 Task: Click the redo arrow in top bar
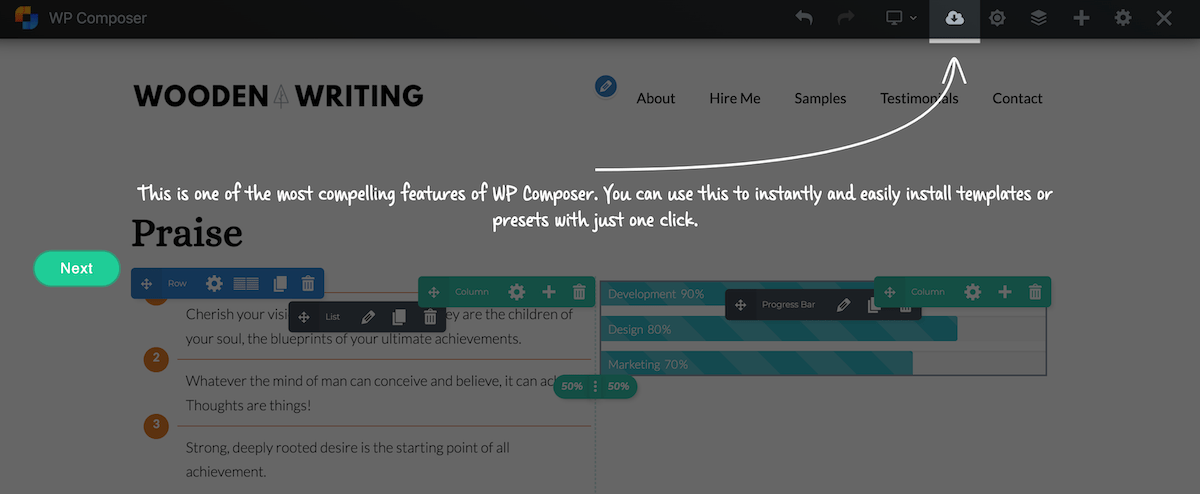(846, 18)
